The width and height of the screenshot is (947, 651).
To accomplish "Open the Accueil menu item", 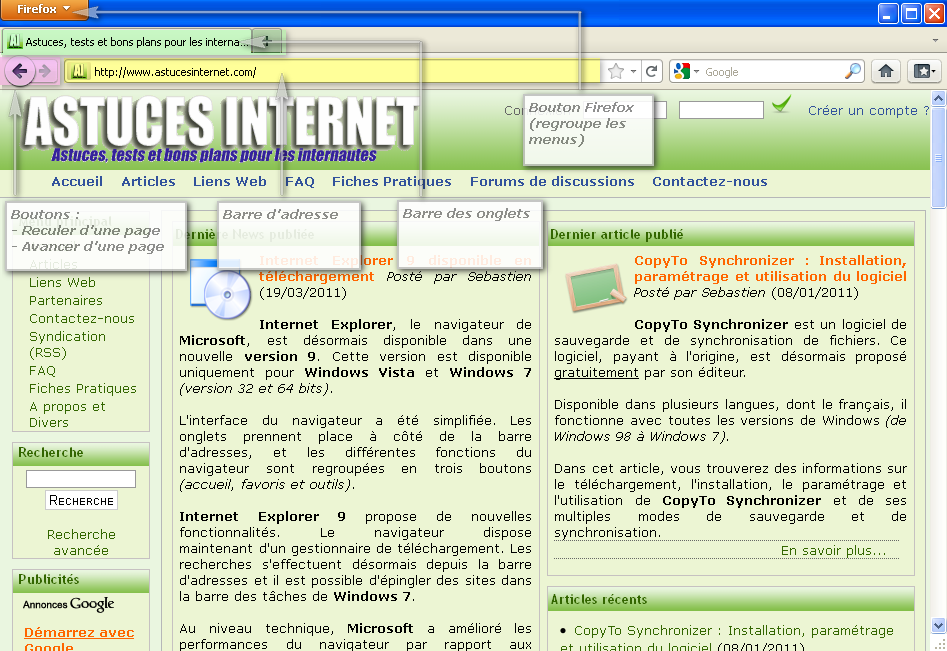I will [77, 181].
